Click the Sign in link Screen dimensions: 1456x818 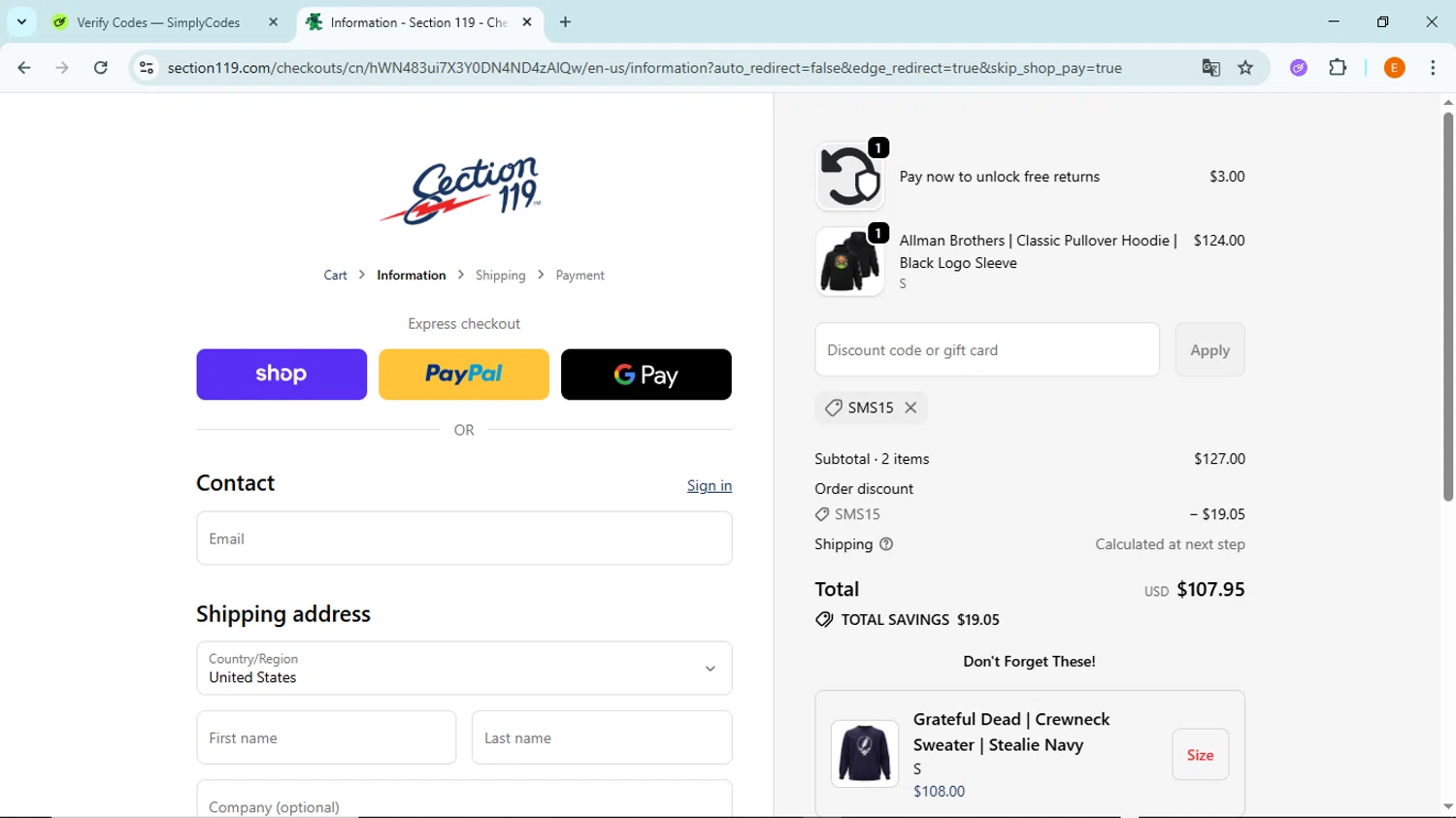(710, 486)
